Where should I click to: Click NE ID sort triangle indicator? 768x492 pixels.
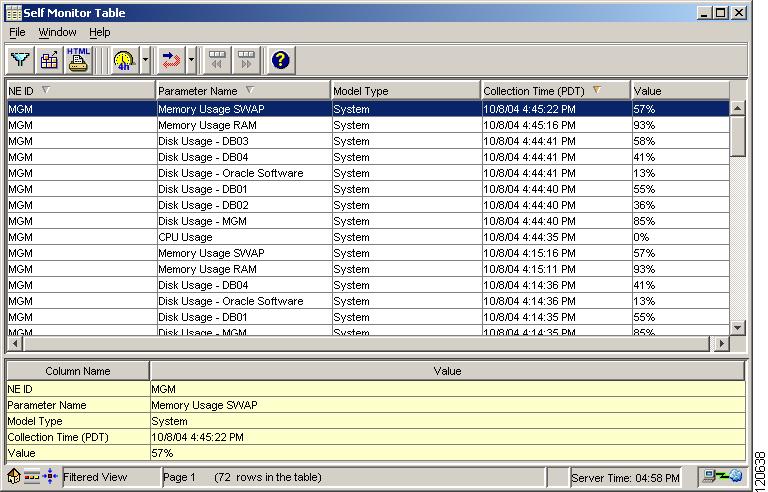(x=46, y=90)
